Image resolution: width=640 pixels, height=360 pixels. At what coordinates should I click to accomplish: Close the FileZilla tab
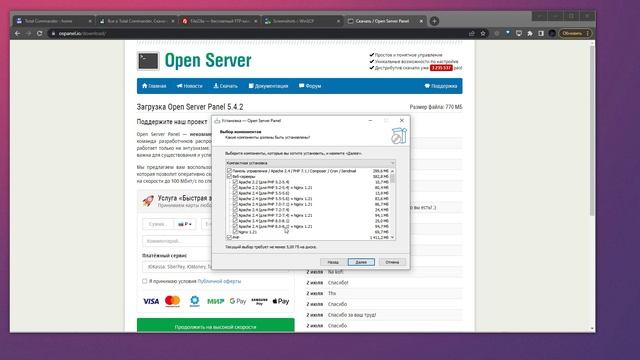pyautogui.click(x=256, y=21)
